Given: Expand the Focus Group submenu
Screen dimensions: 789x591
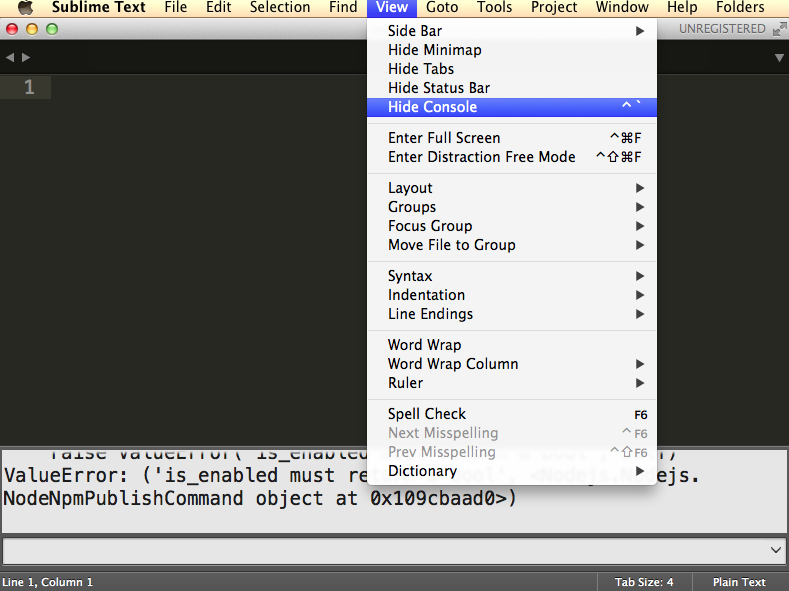Looking at the screenshot, I should 512,226.
